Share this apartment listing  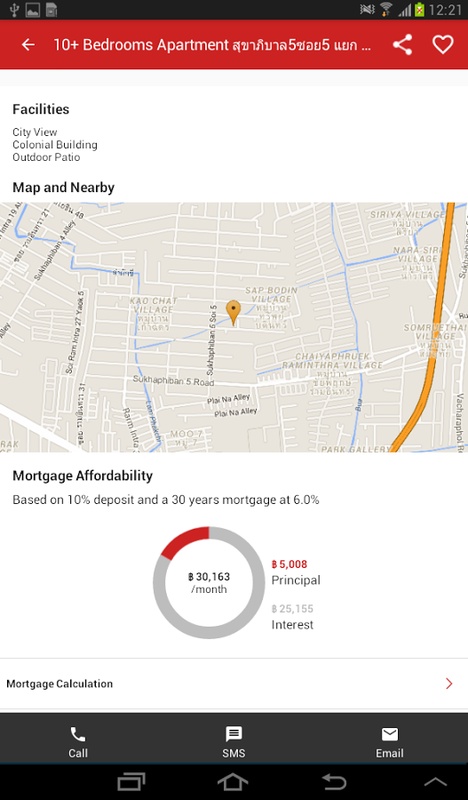[402, 45]
